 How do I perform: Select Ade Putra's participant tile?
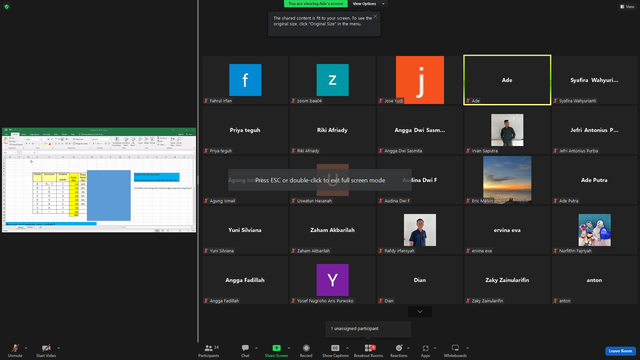pyautogui.click(x=594, y=180)
